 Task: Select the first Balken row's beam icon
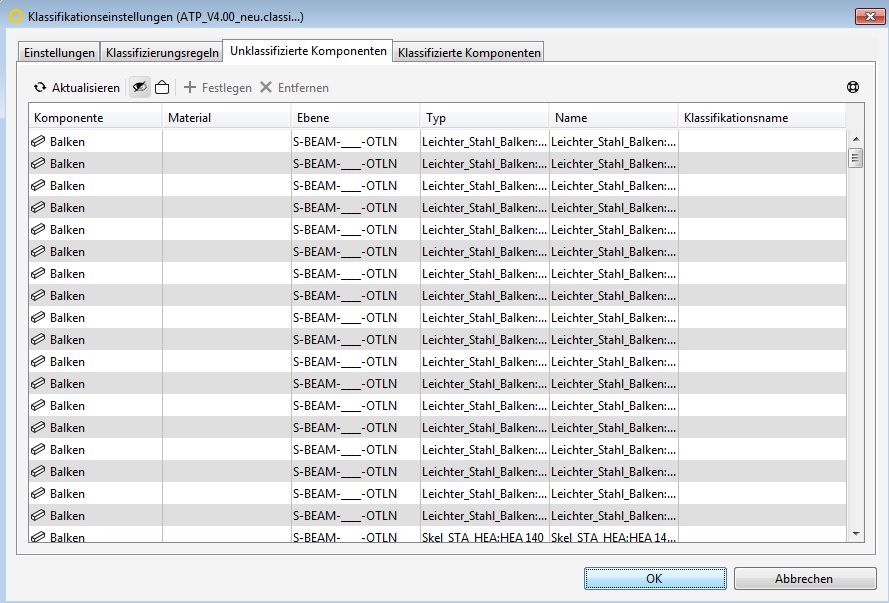[x=39, y=142]
